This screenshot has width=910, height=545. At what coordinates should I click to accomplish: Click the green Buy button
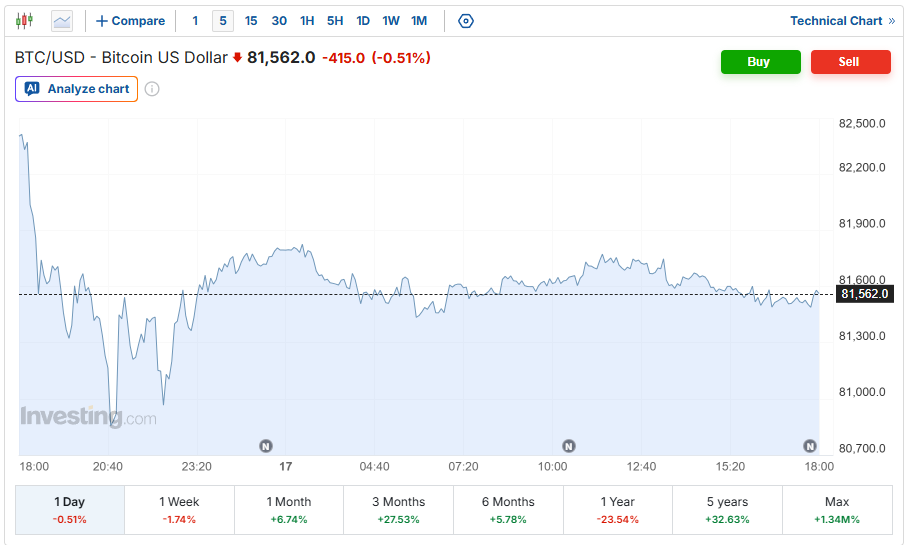coord(760,62)
